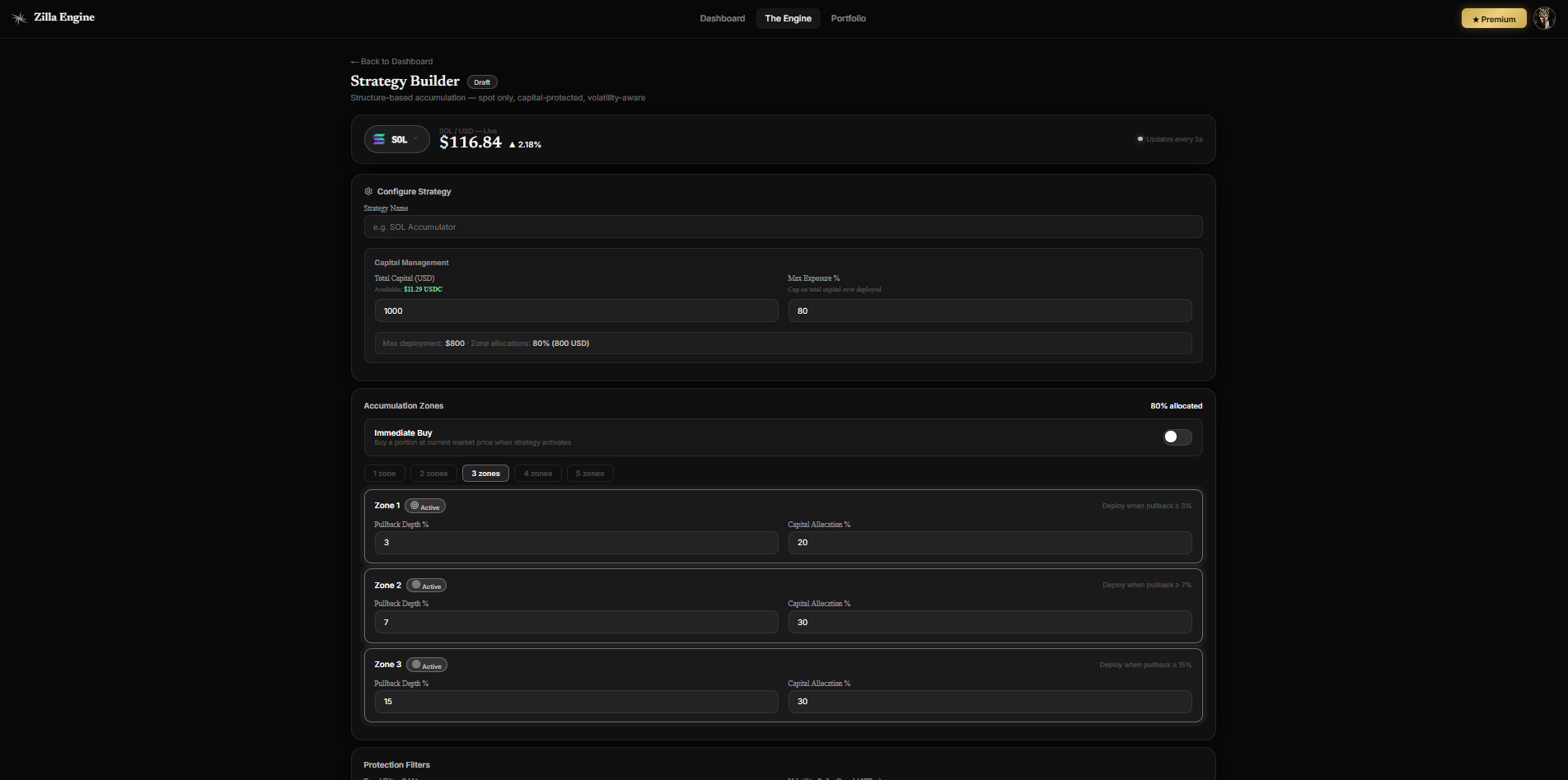This screenshot has height=780, width=1568.
Task: Click the 2.18% price change indicator
Action: (x=525, y=144)
